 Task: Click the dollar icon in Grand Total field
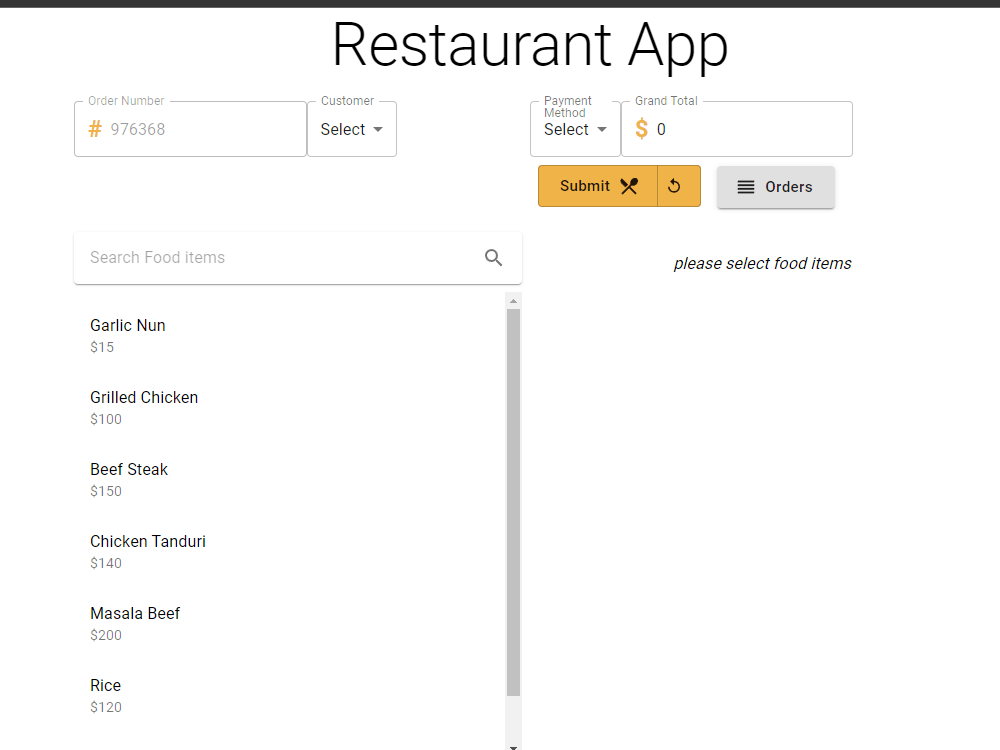[641, 129]
